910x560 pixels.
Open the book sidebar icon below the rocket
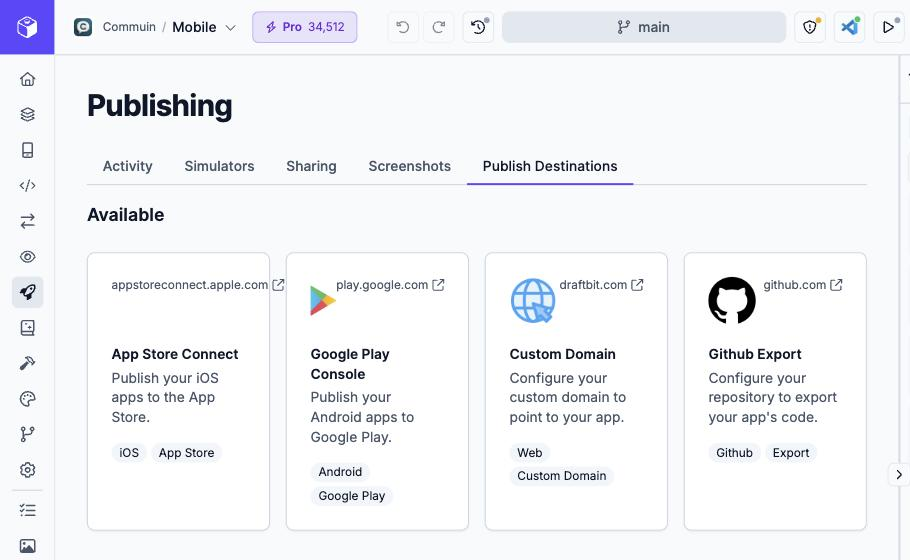click(x=27, y=328)
